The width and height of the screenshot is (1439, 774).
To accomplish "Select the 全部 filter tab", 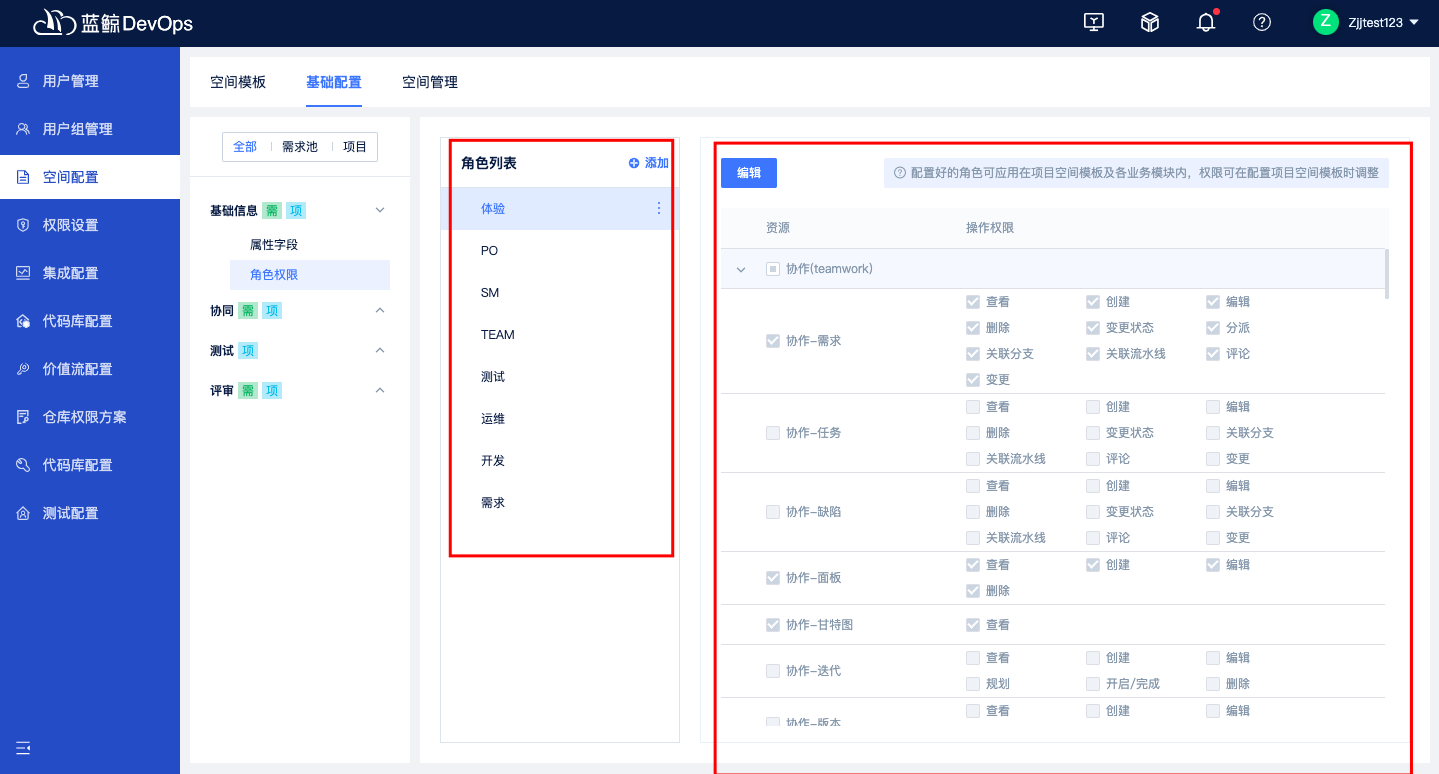I will pyautogui.click(x=245, y=147).
